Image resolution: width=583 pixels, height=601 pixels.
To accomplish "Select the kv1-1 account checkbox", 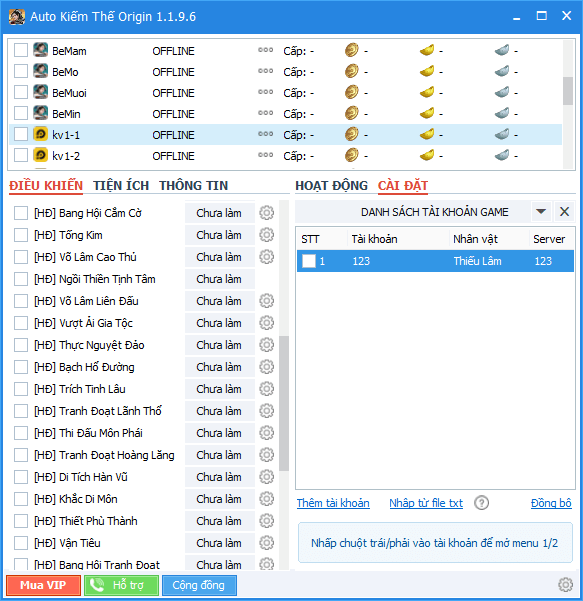I will [x=21, y=135].
